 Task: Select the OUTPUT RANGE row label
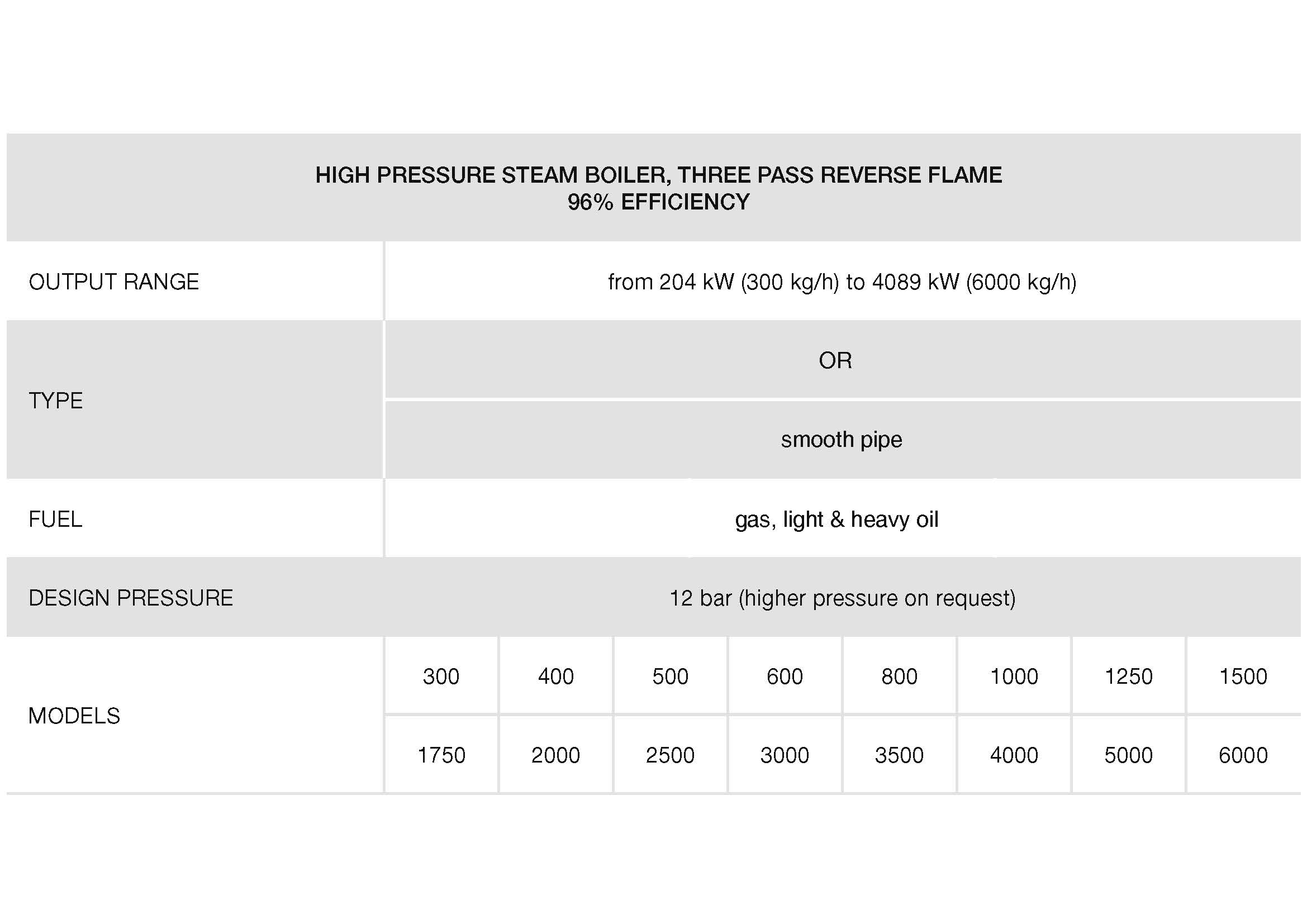click(114, 282)
